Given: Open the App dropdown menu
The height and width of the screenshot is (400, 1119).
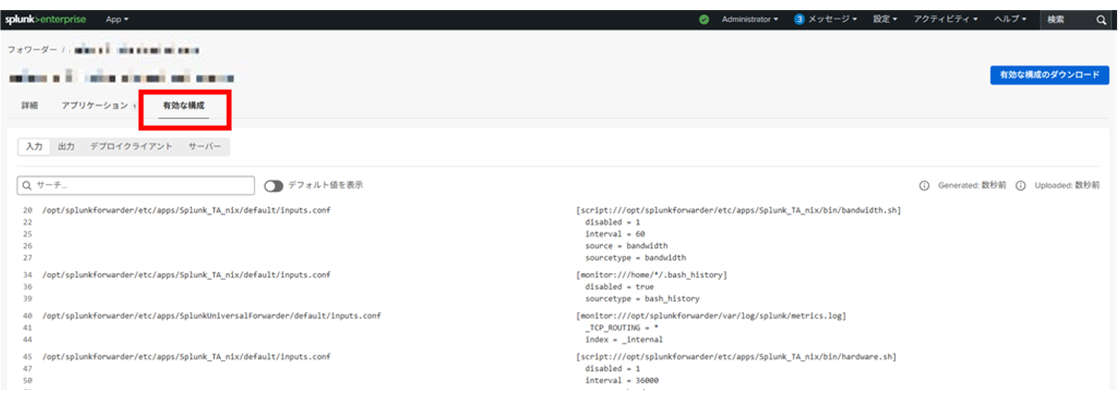Looking at the screenshot, I should pos(117,19).
